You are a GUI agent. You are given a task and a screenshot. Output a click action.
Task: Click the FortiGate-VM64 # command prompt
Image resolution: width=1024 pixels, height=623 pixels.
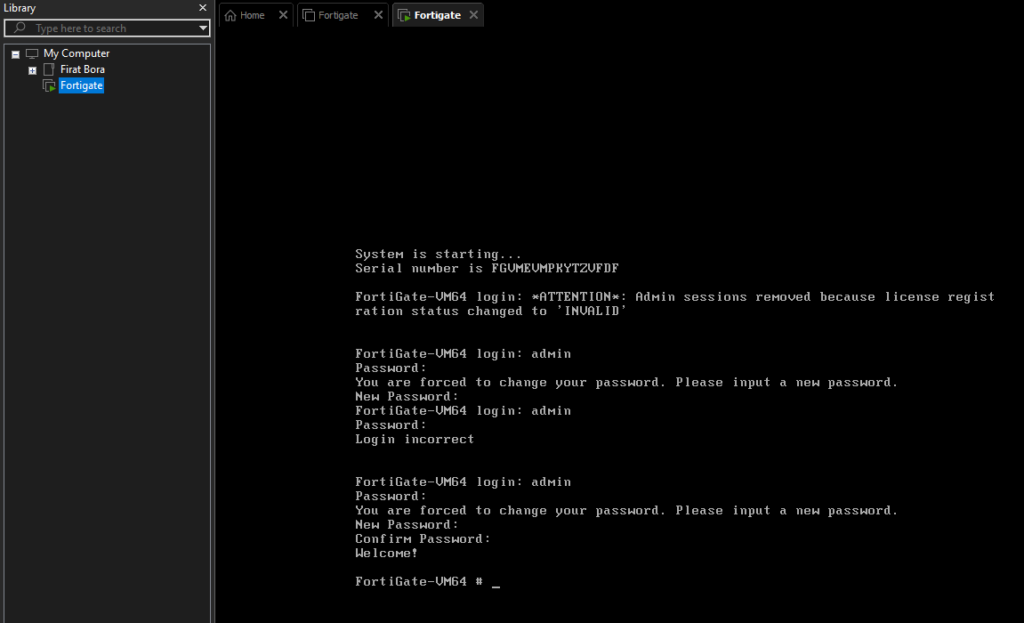point(419,581)
